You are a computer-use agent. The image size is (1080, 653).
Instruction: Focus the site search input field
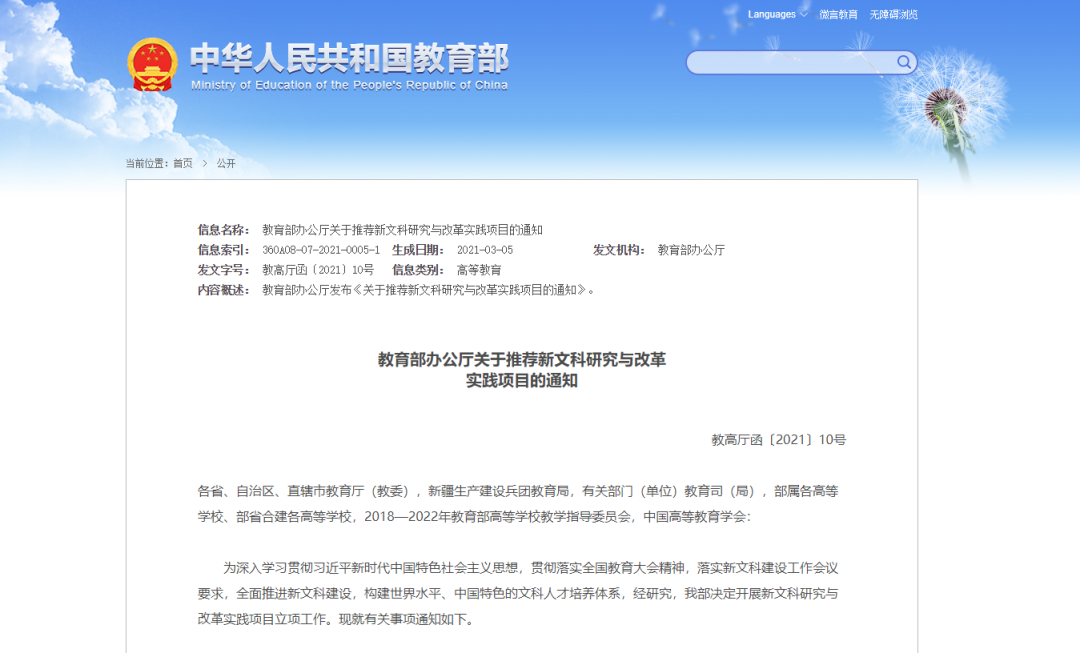[x=792, y=63]
